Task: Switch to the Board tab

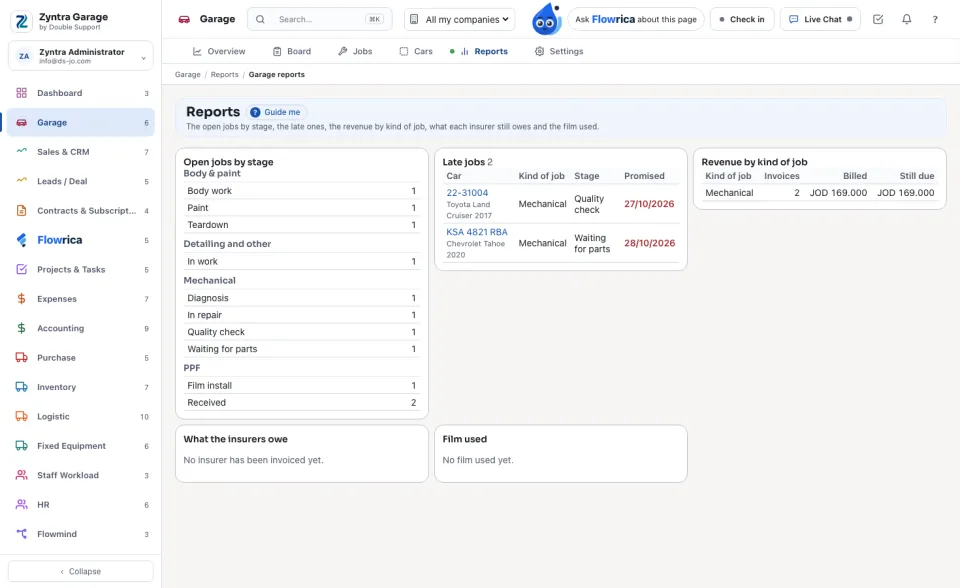Action: (x=291, y=51)
